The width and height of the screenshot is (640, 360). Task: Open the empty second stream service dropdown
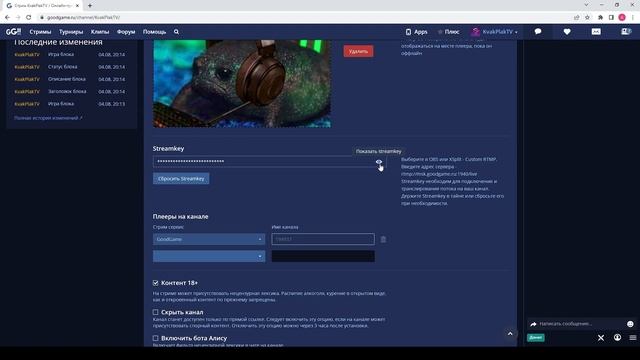coord(209,256)
